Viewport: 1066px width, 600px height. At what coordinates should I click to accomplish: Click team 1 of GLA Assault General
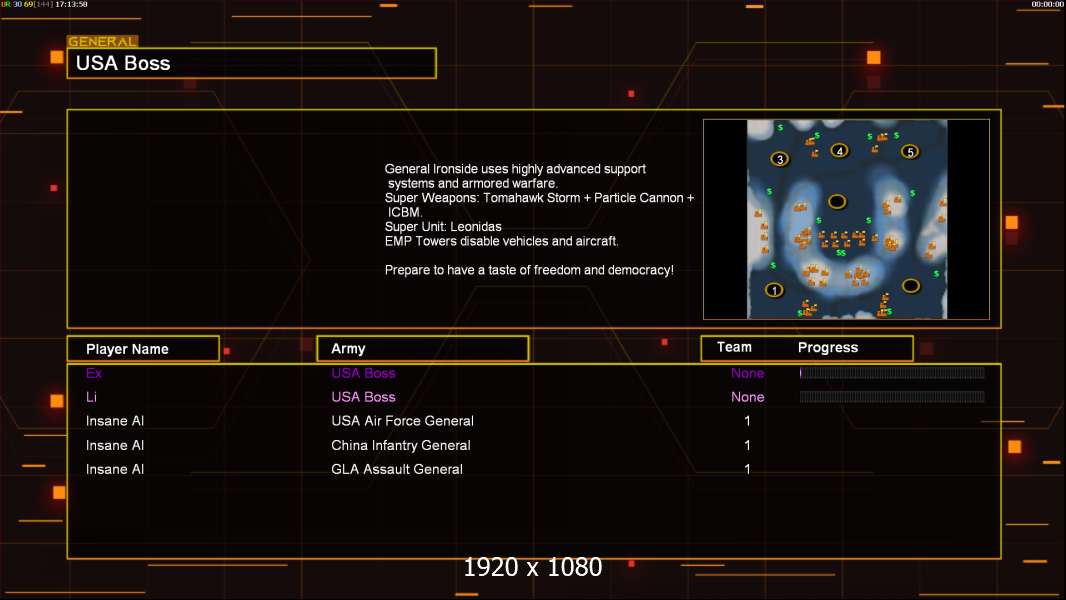(x=747, y=469)
